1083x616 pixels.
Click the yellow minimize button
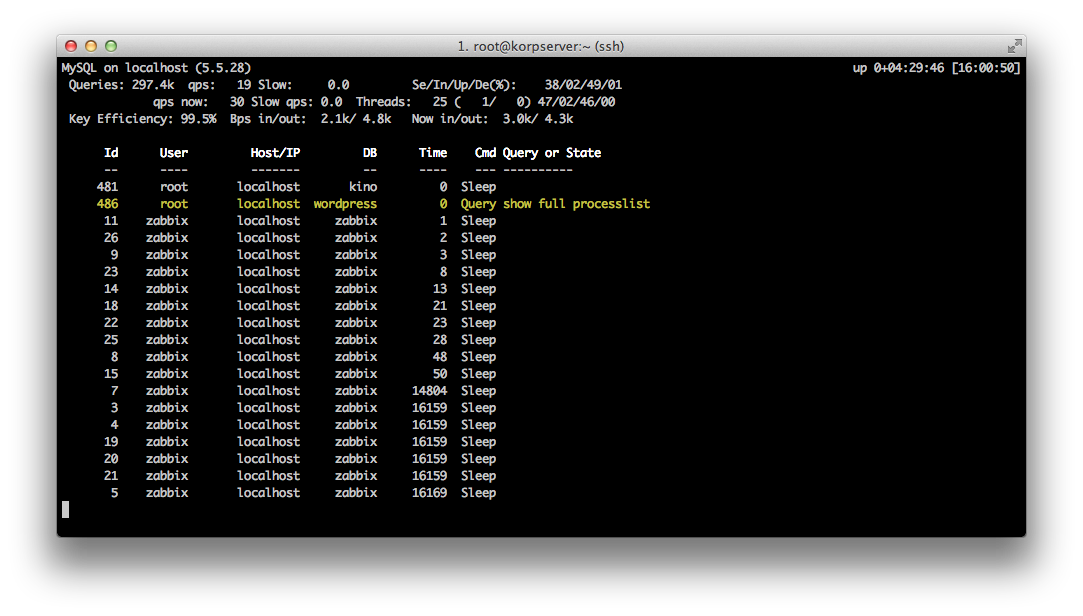coord(90,45)
